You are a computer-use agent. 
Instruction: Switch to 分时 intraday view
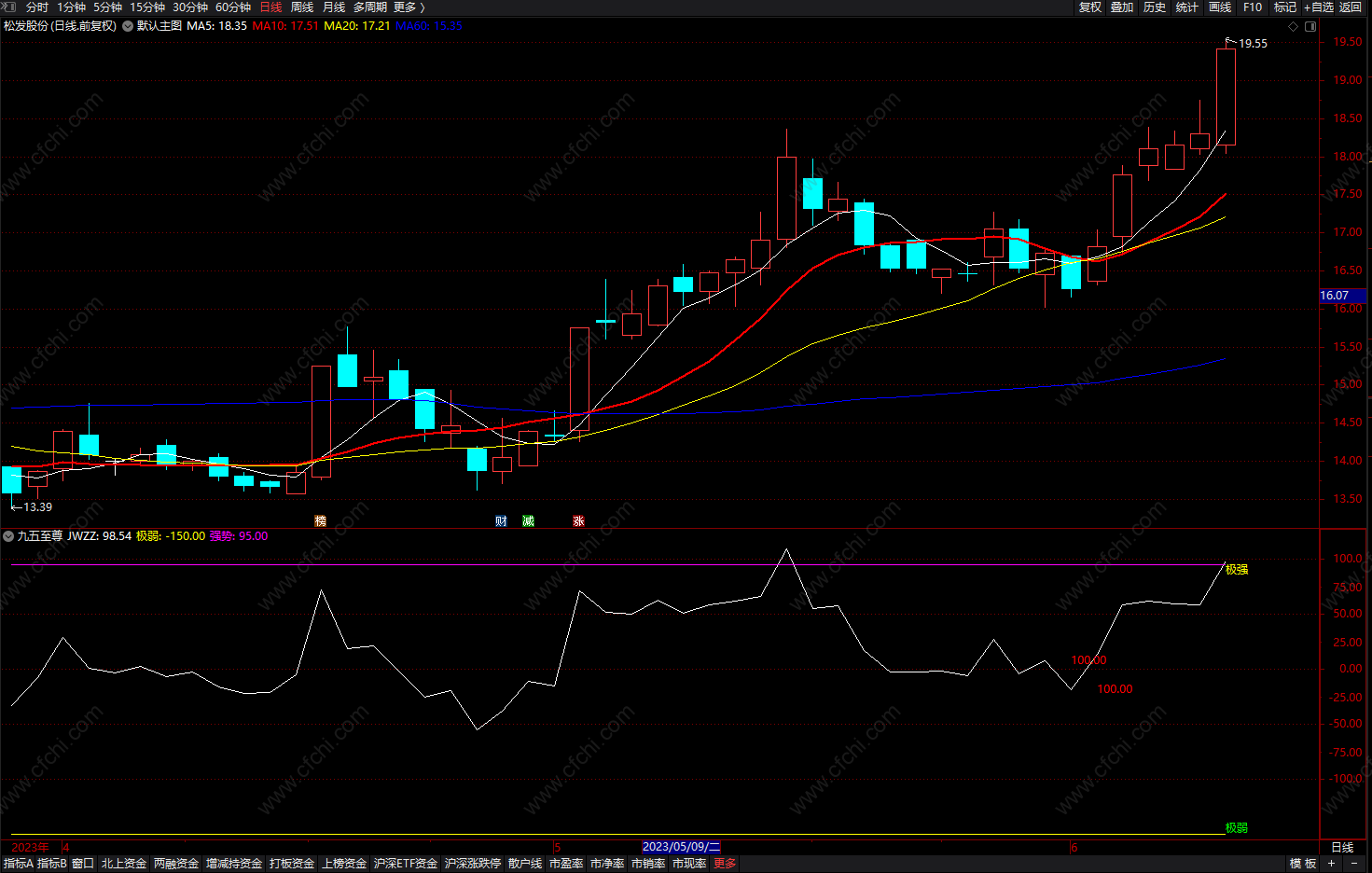pos(37,7)
